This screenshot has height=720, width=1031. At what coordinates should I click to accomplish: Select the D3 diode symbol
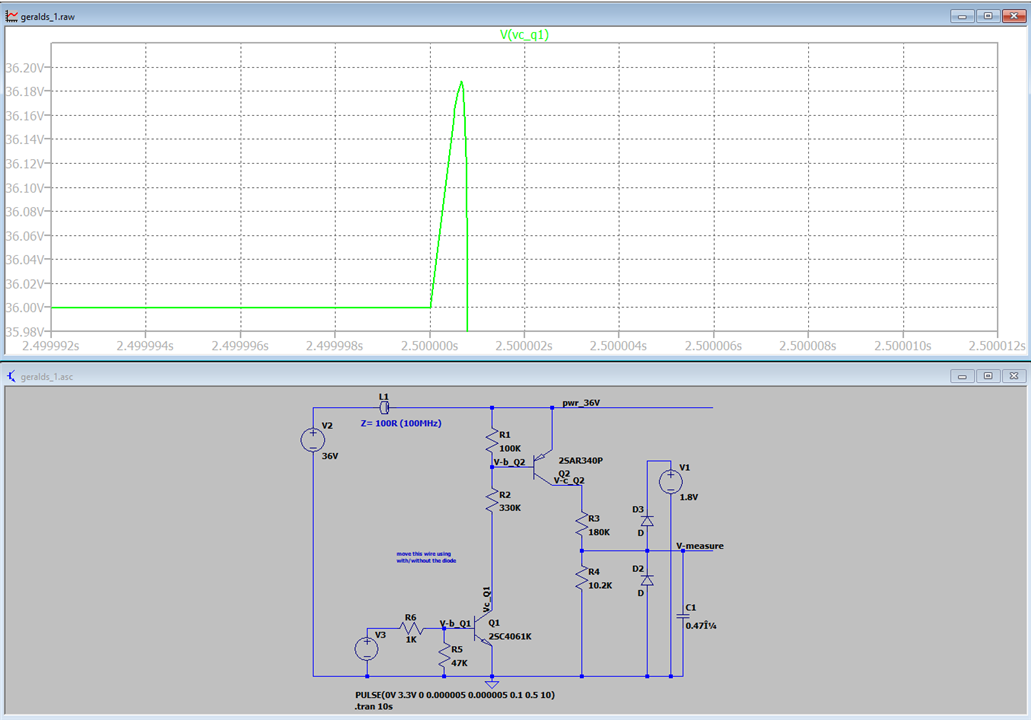pyautogui.click(x=647, y=520)
